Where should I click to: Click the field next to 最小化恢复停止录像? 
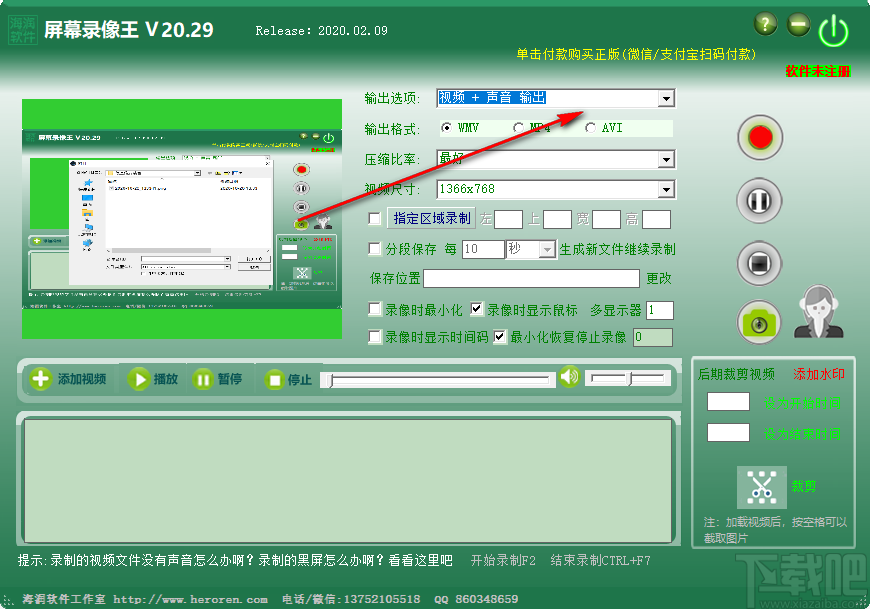[x=653, y=337]
